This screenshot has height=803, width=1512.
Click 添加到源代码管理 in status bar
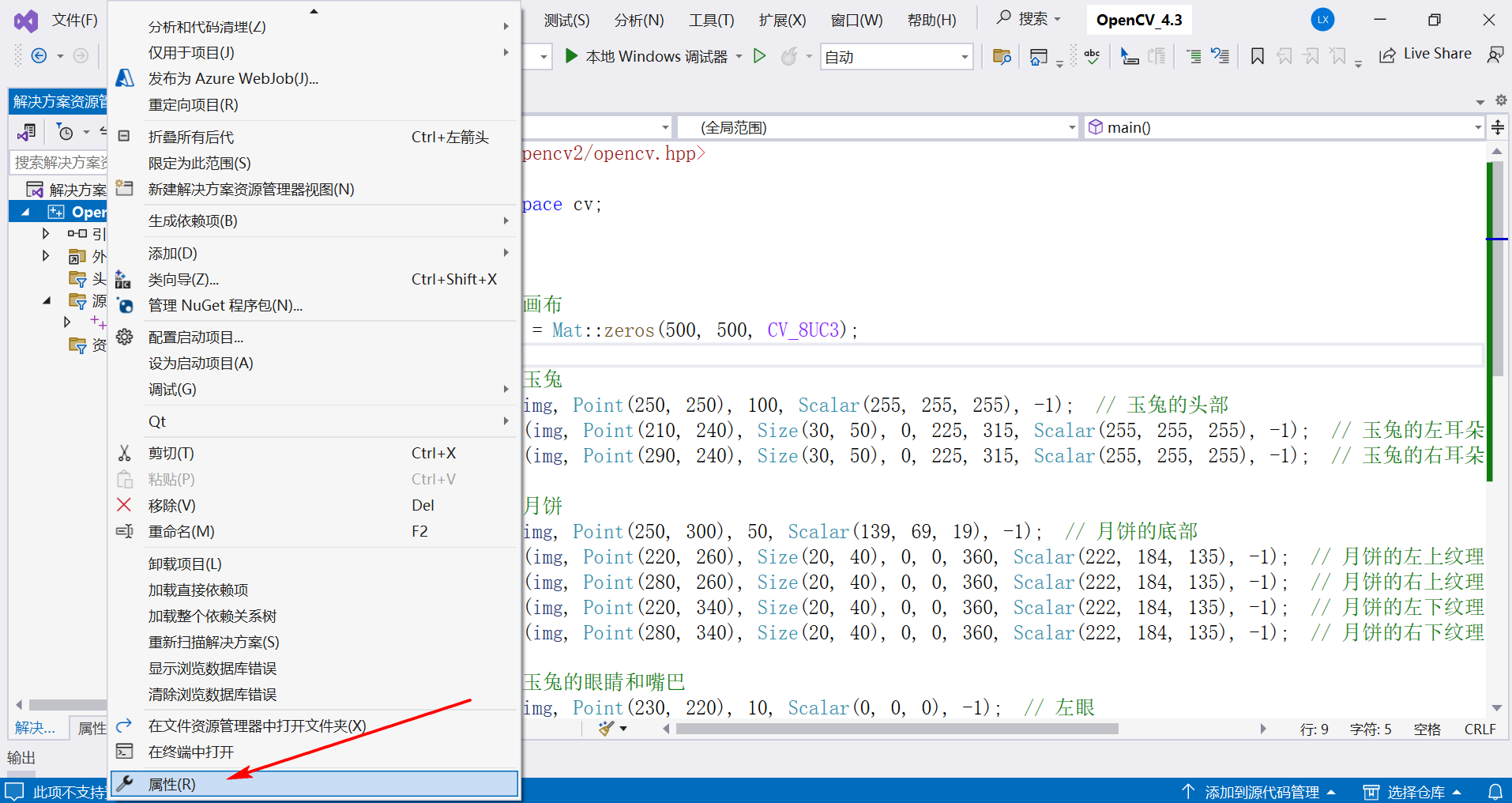(1258, 792)
